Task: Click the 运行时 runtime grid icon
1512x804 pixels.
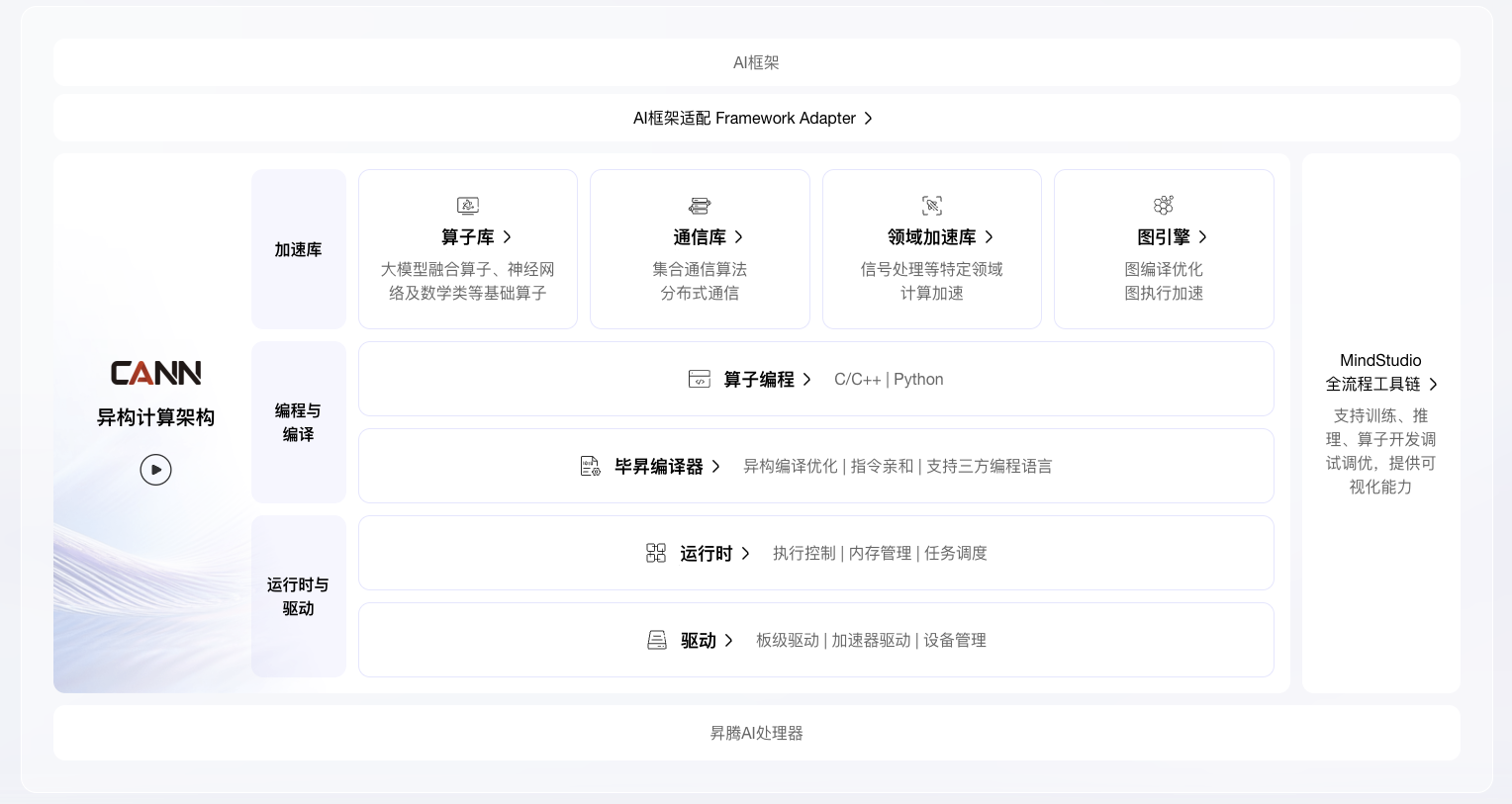Action: 656,553
